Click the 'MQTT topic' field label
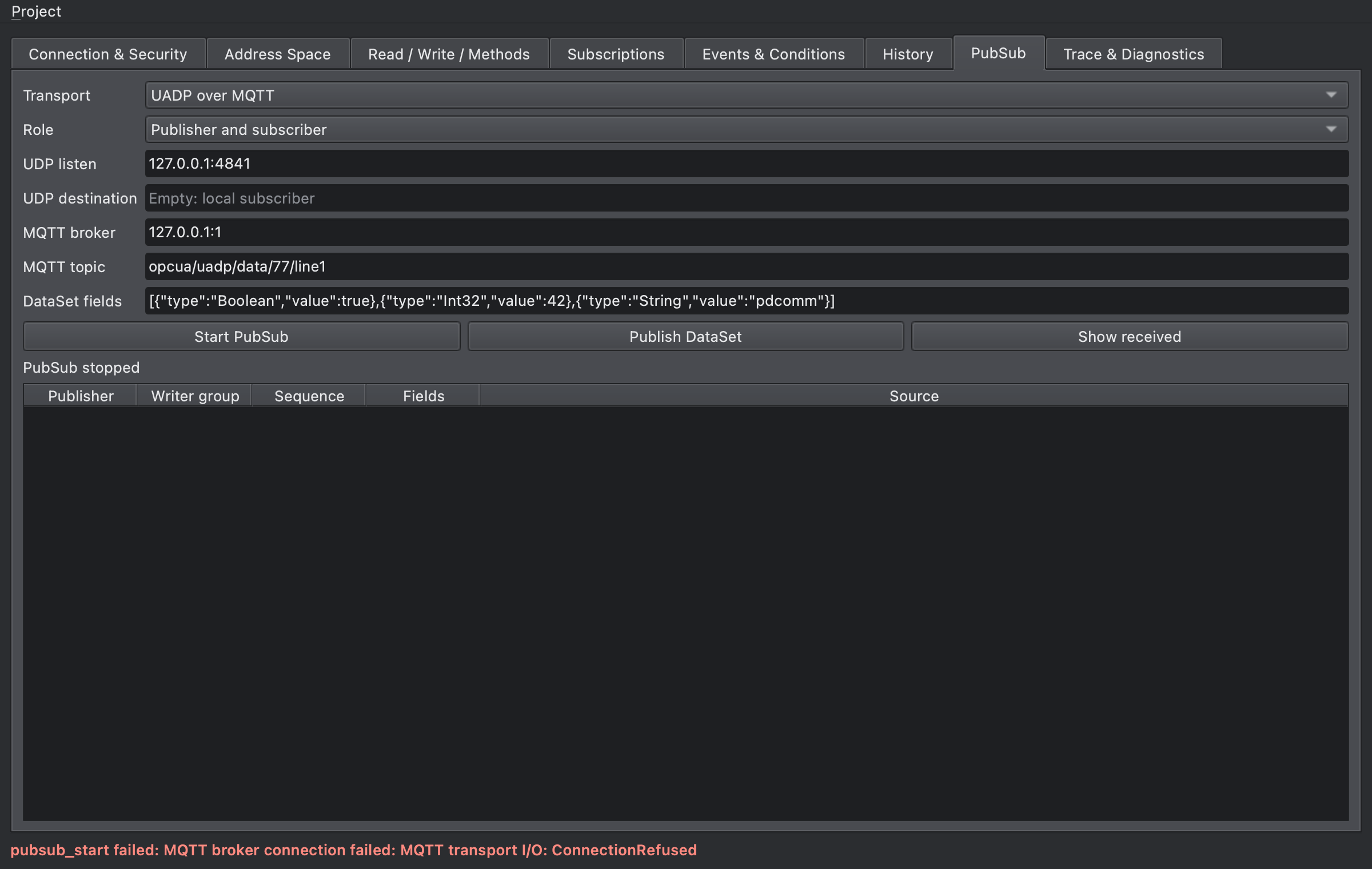The image size is (1372, 869). (x=64, y=267)
